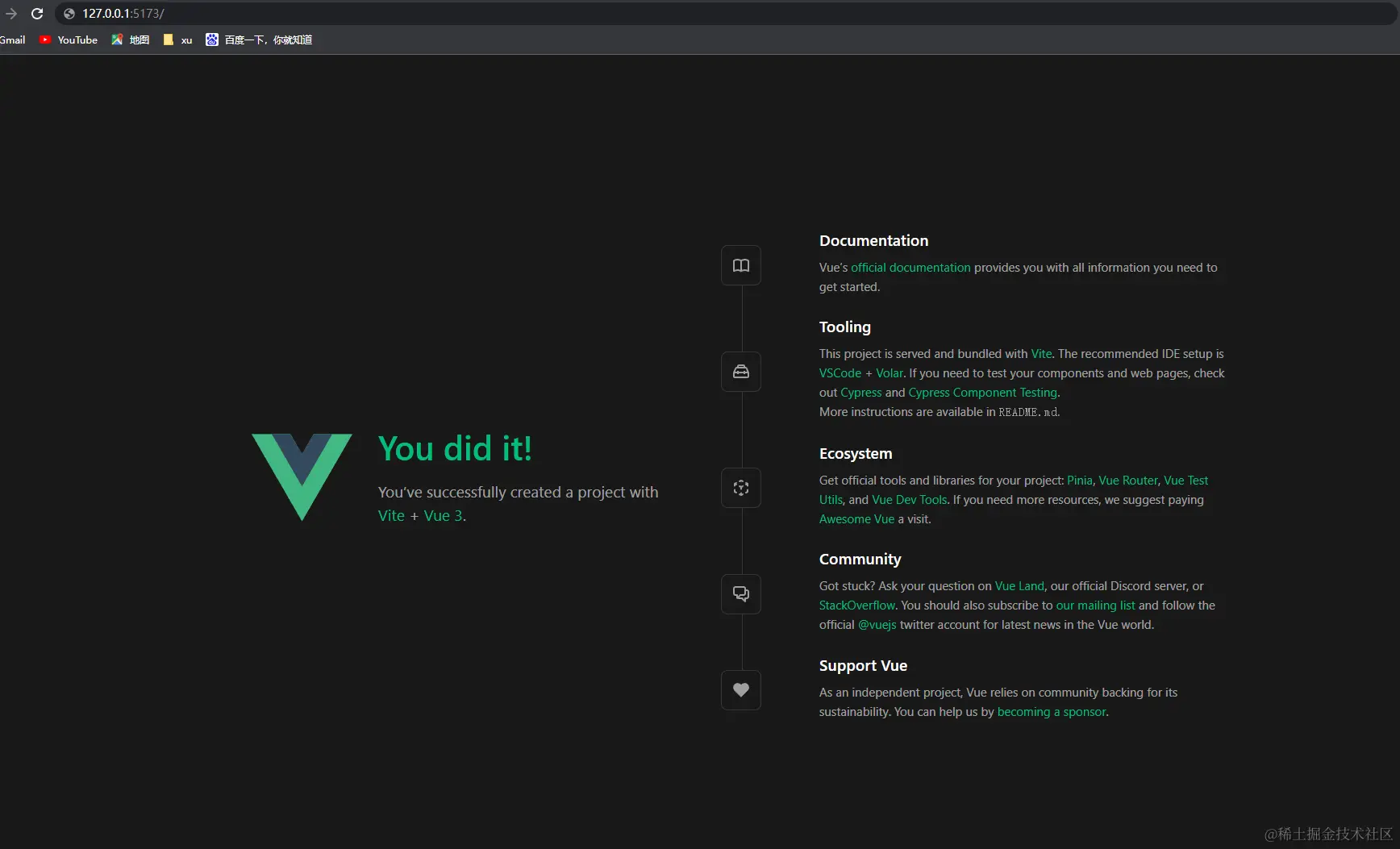The image size is (1400, 849).
Task: Open the Cypress Component Testing link
Action: [982, 393]
